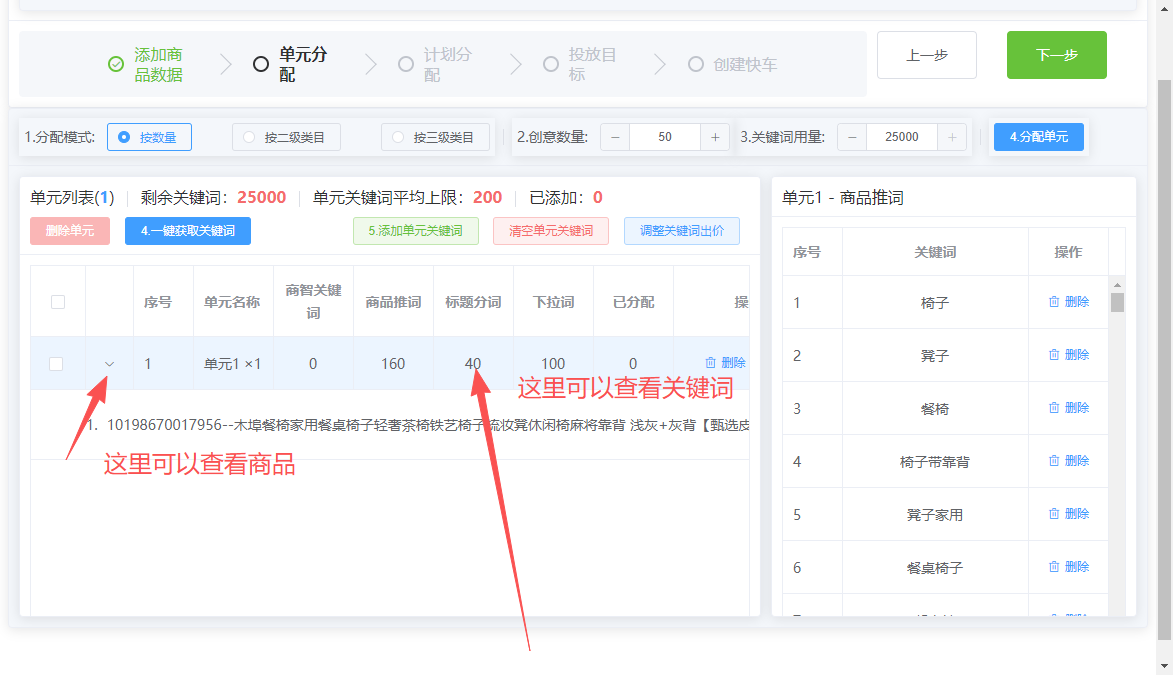Collapse 单元1 row product details chevron
This screenshot has width=1173, height=675.
tap(109, 364)
